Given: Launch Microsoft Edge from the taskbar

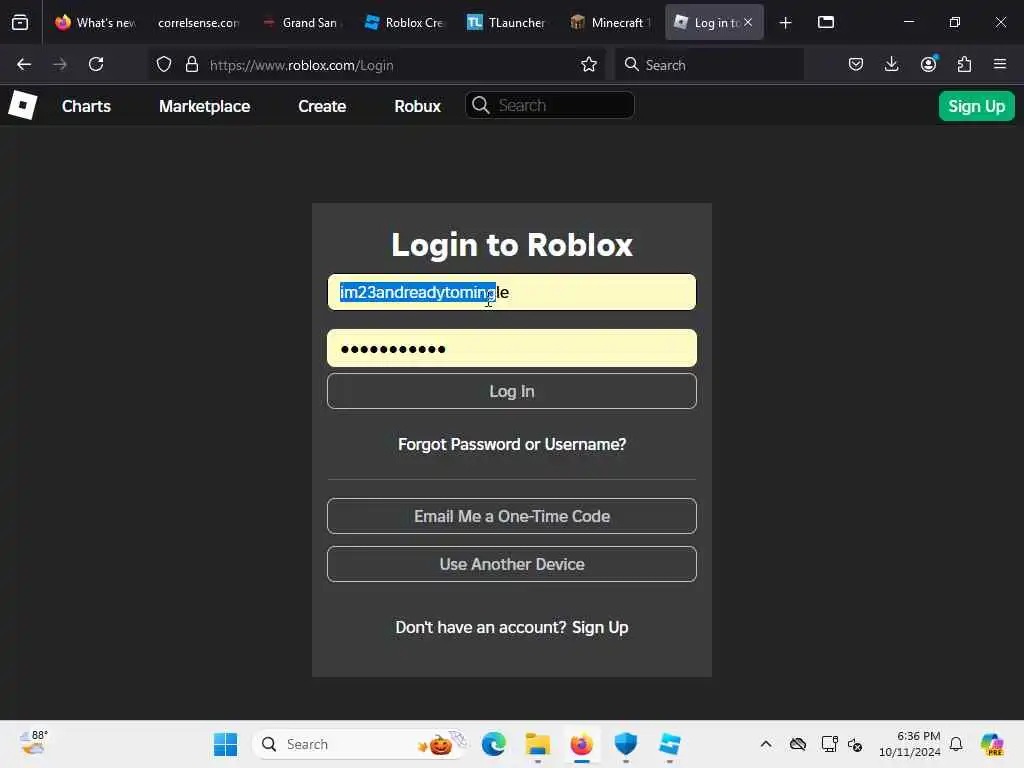Looking at the screenshot, I should [494, 744].
